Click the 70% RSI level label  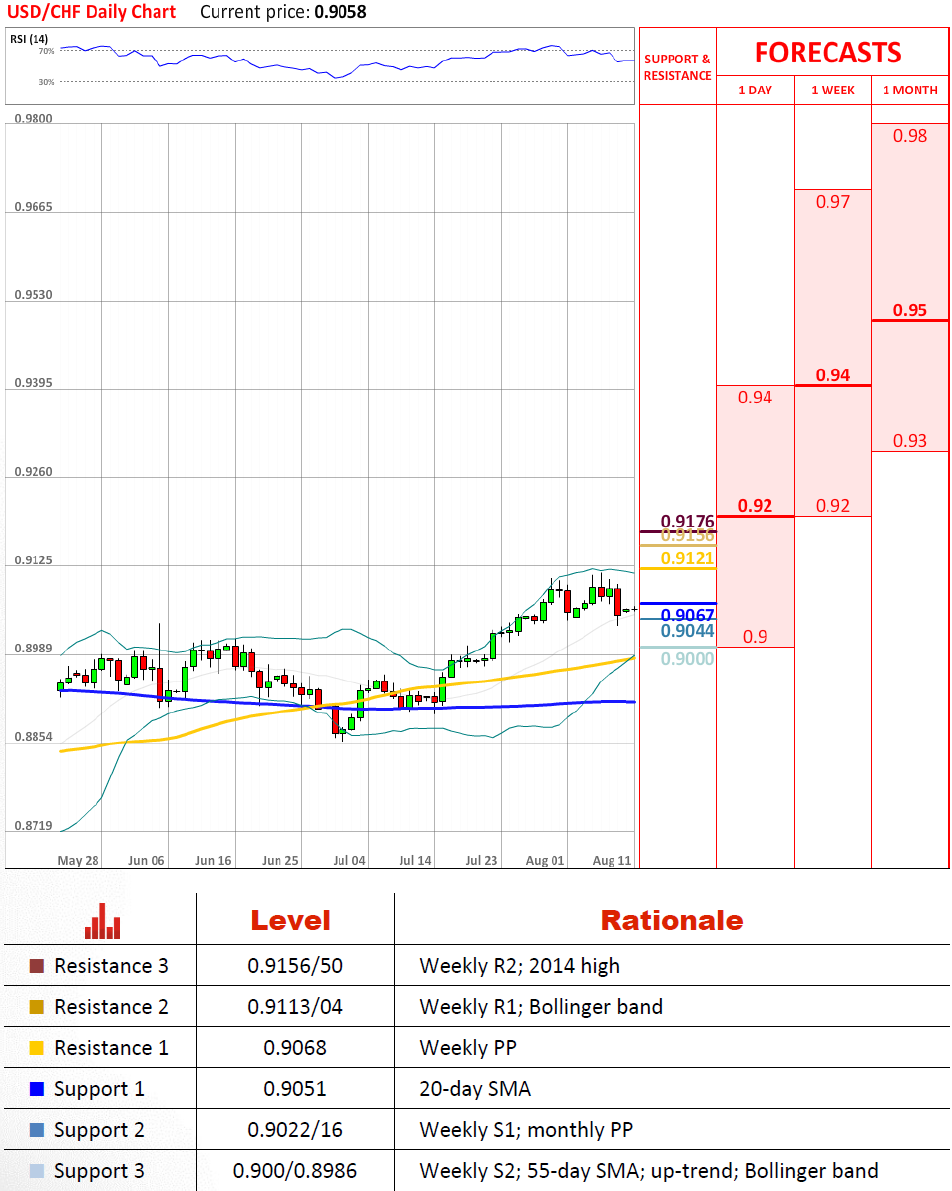(46, 51)
